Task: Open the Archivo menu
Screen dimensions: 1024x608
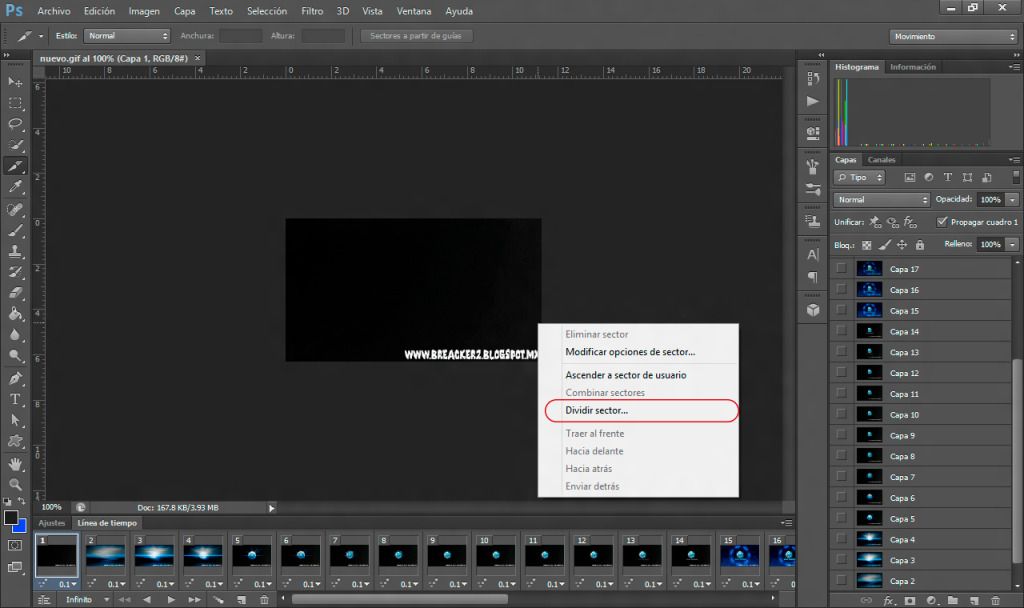Action: (x=54, y=11)
